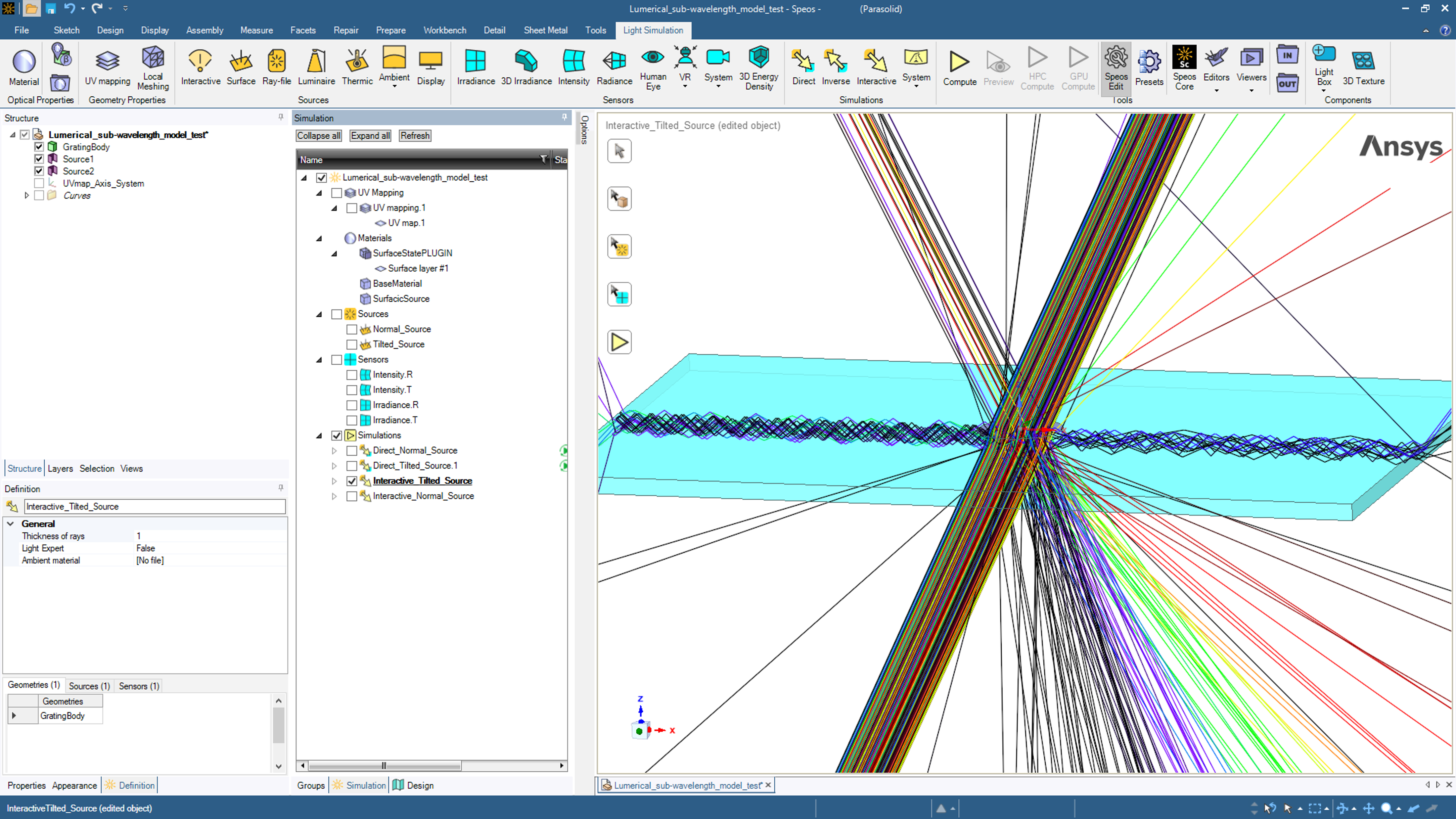
Task: Click the Expand all button
Action: [x=370, y=136]
